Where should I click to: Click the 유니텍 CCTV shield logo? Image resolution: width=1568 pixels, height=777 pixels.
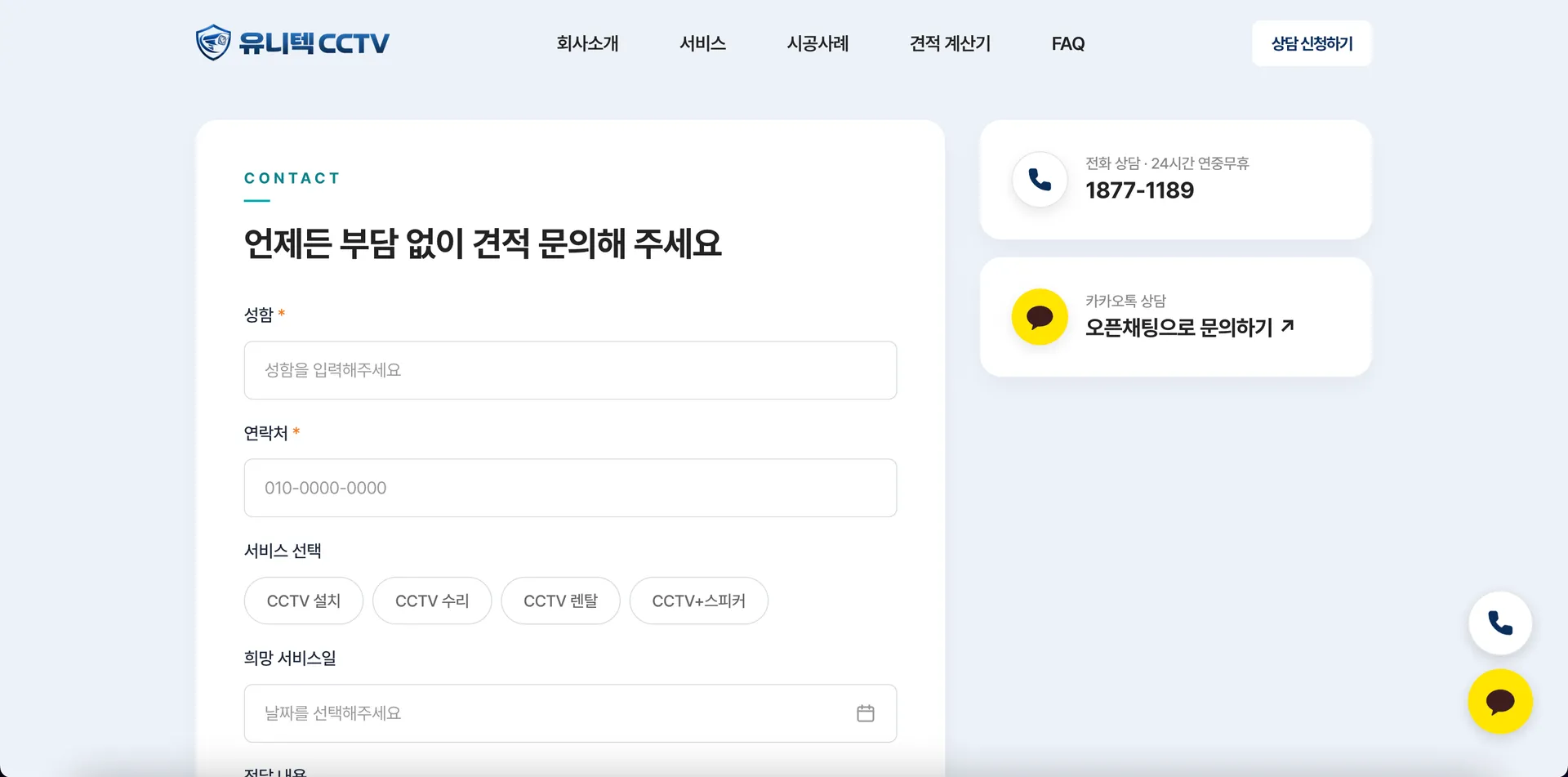coord(213,42)
